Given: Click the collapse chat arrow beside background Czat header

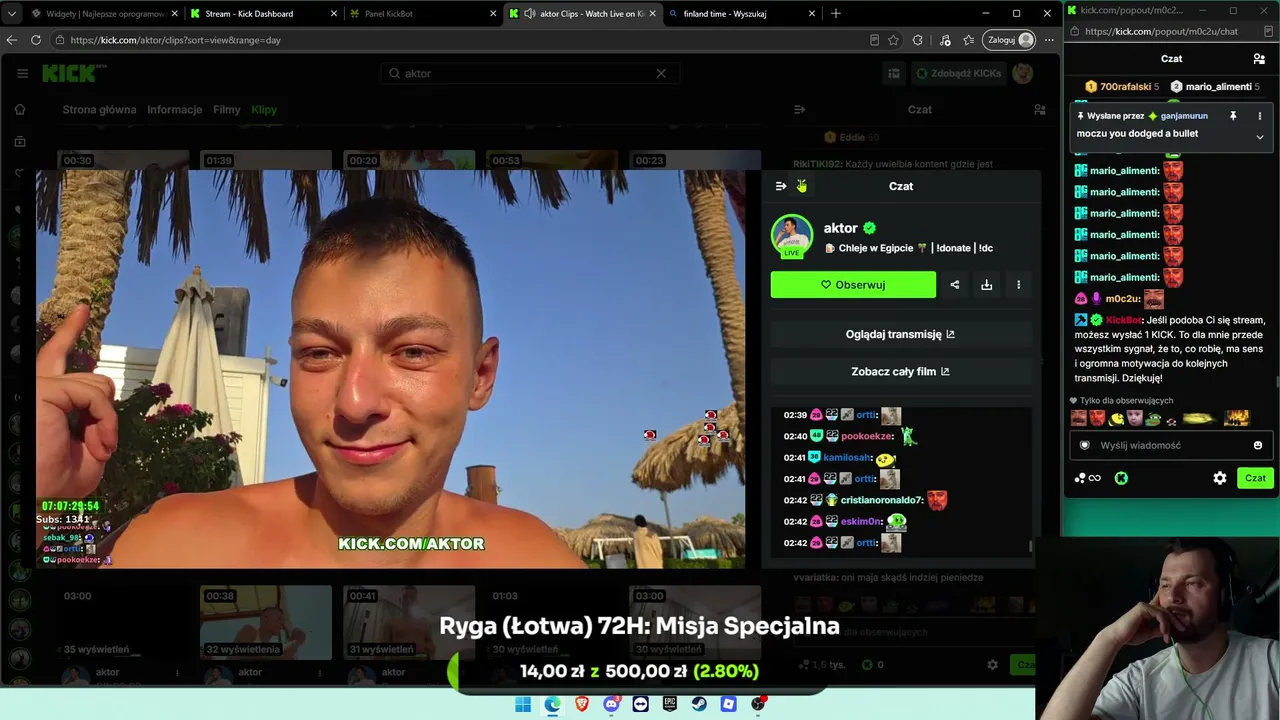Looking at the screenshot, I should 799,110.
